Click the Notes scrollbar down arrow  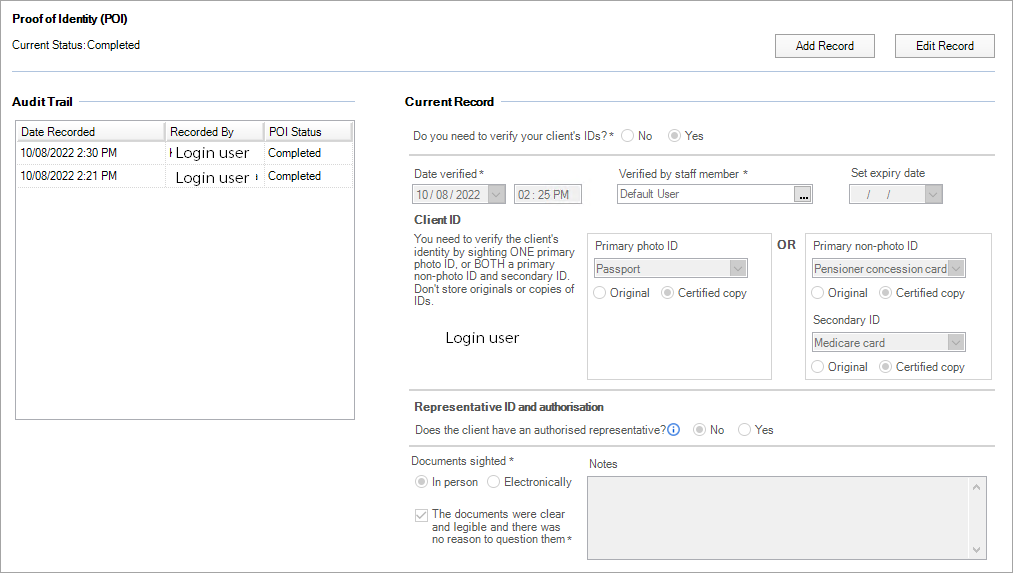tap(978, 549)
